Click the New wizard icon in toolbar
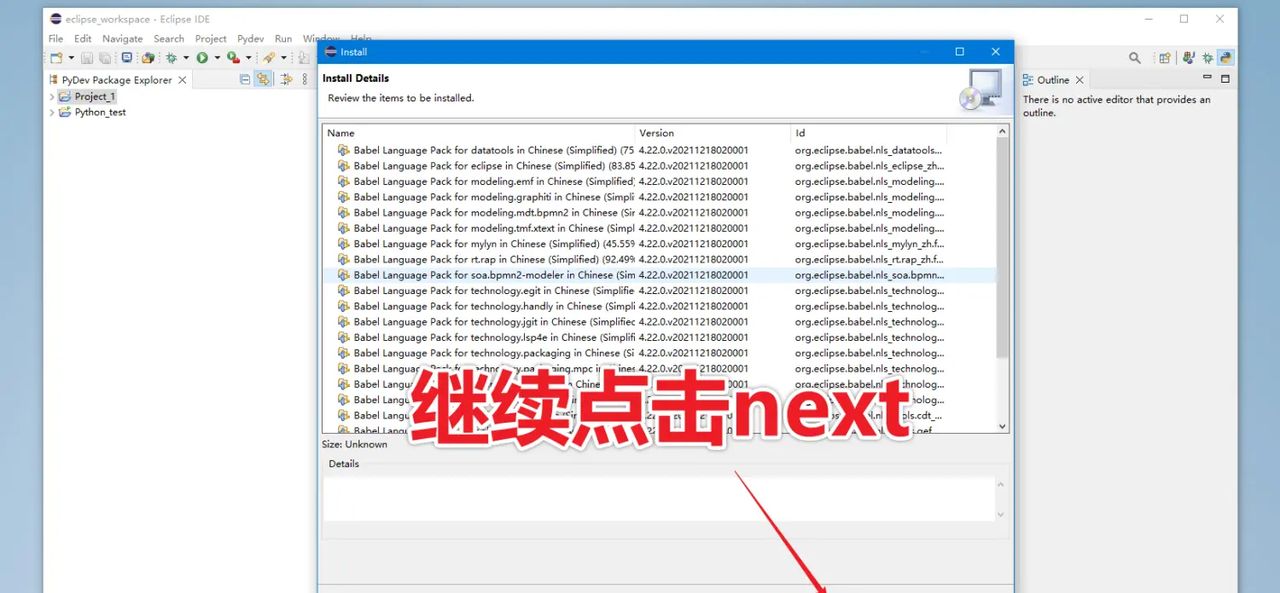 click(x=56, y=58)
